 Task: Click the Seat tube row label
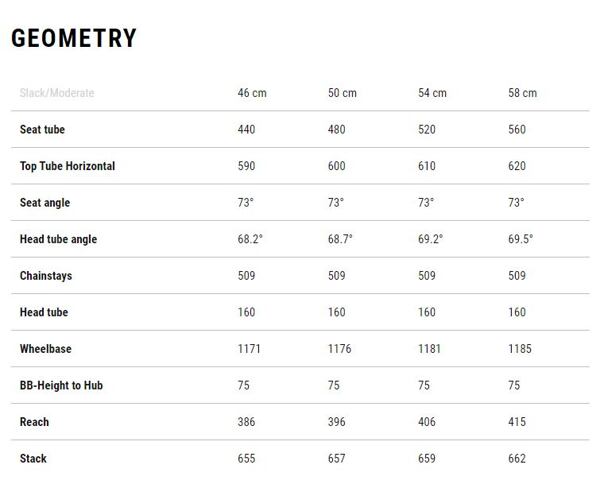click(x=42, y=129)
